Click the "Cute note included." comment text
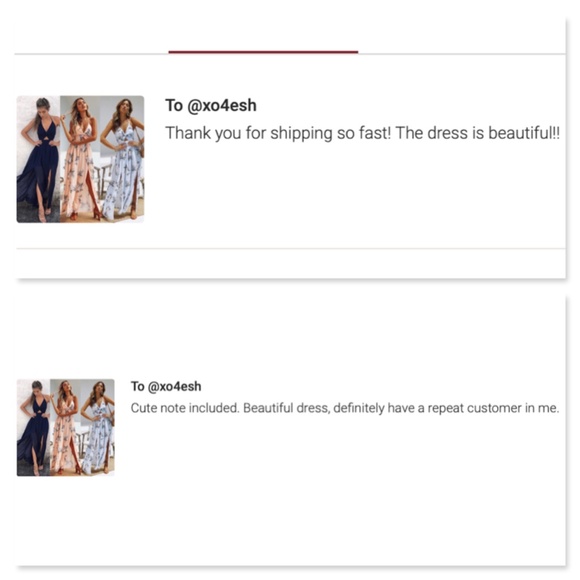 coord(185,408)
